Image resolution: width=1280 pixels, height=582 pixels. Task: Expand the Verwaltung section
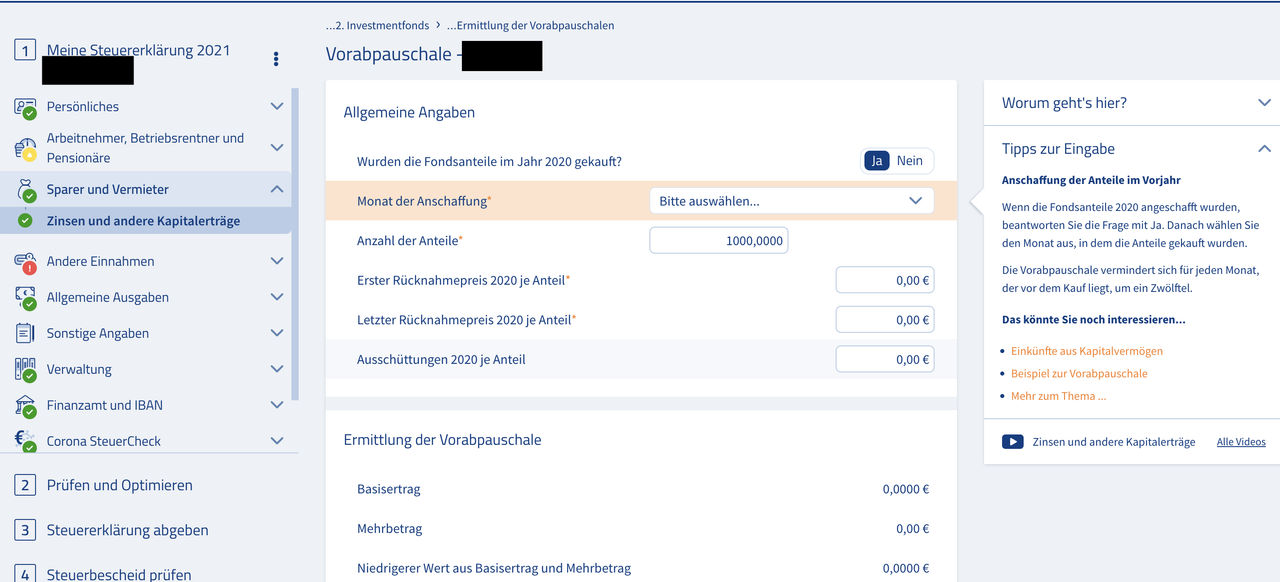point(277,369)
